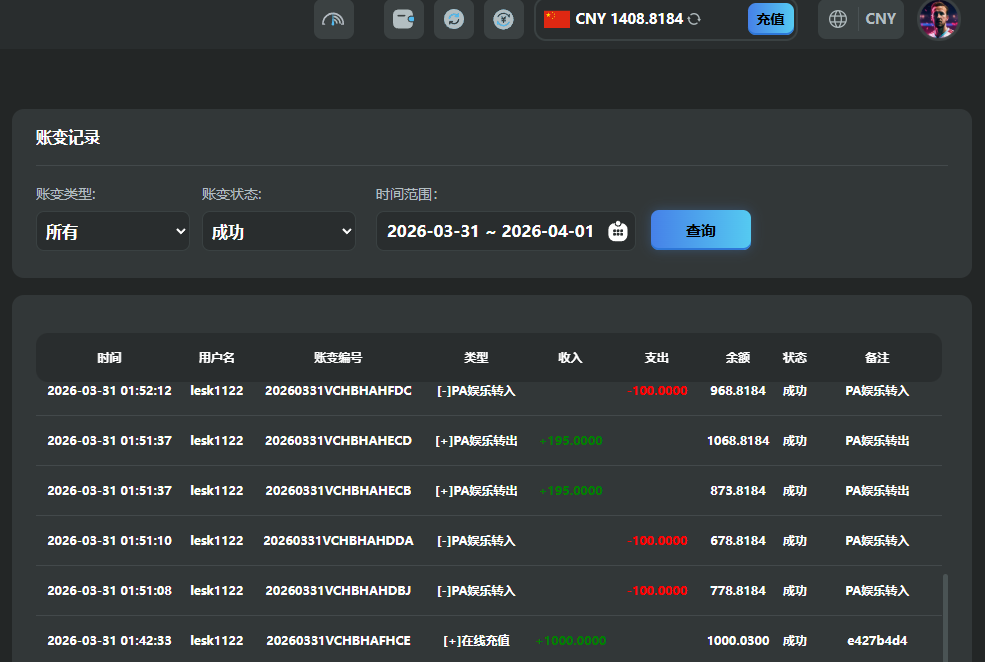Open the wallet icon in top bar
985x662 pixels.
pos(404,19)
